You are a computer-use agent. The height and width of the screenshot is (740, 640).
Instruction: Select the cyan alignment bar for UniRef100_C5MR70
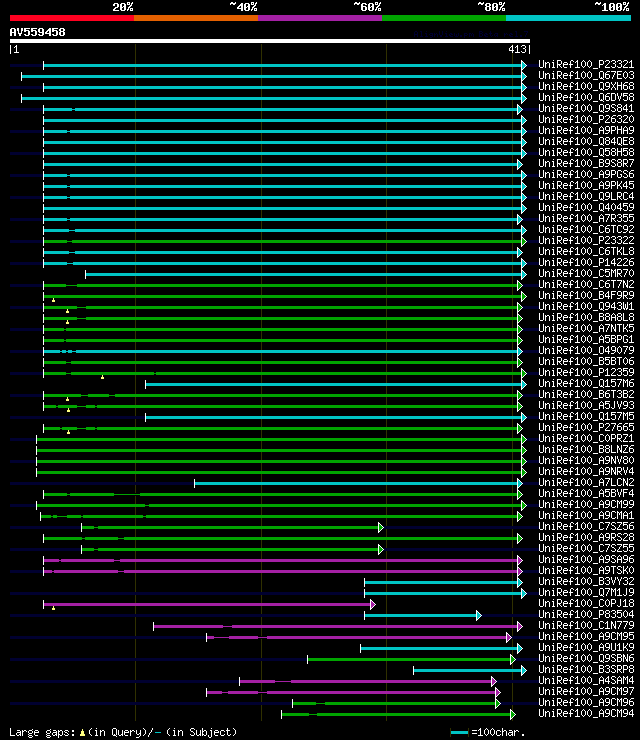tap(305, 275)
